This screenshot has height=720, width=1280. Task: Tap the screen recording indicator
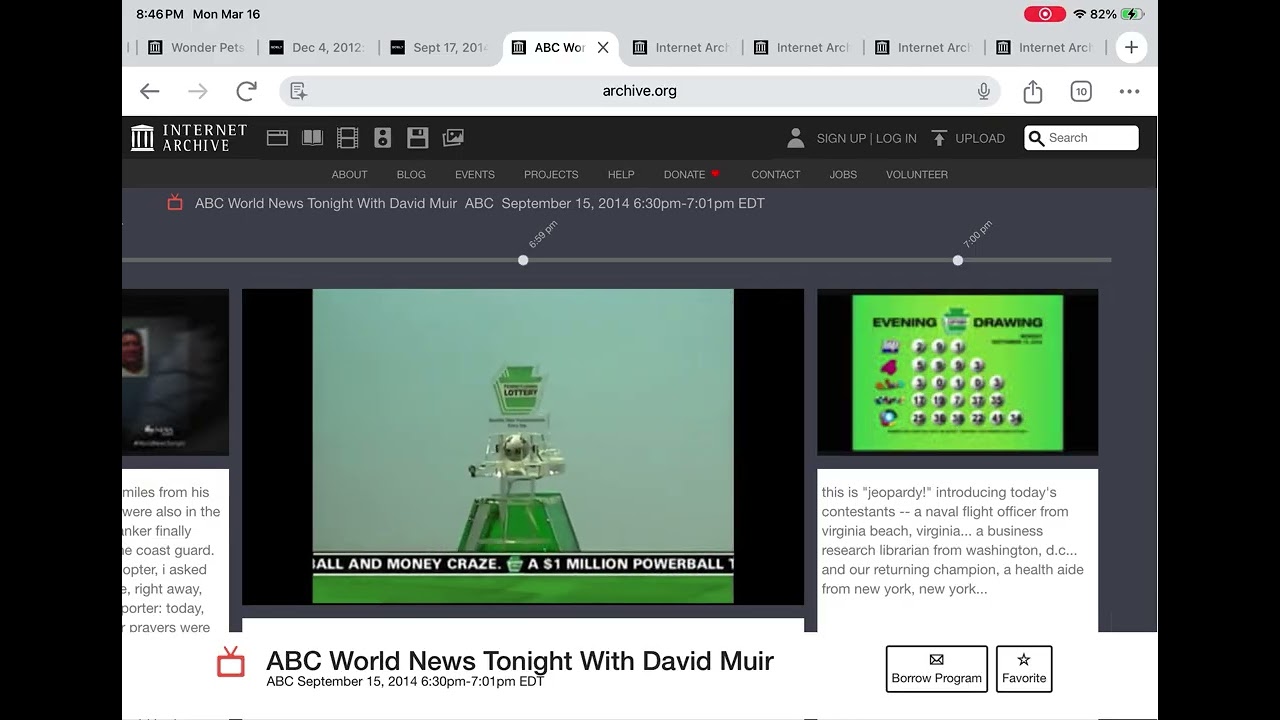pos(1045,14)
